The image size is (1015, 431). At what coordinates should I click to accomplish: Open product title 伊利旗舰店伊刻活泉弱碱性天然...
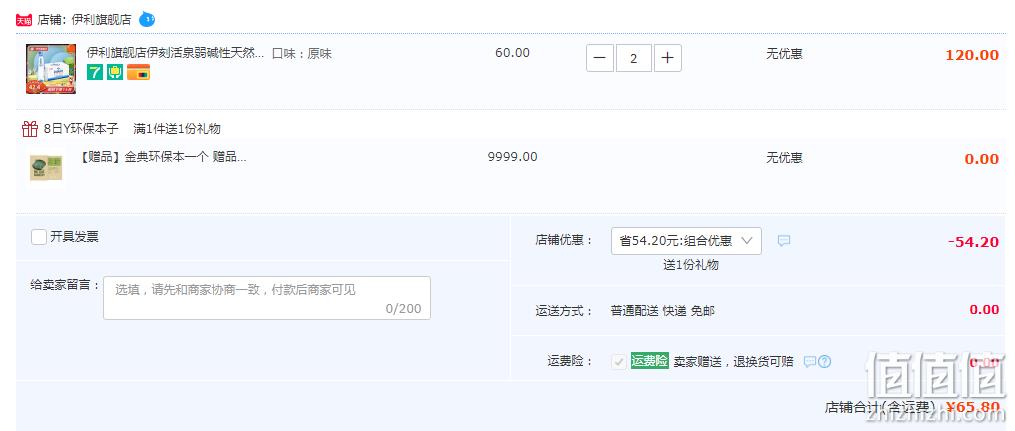click(175, 53)
